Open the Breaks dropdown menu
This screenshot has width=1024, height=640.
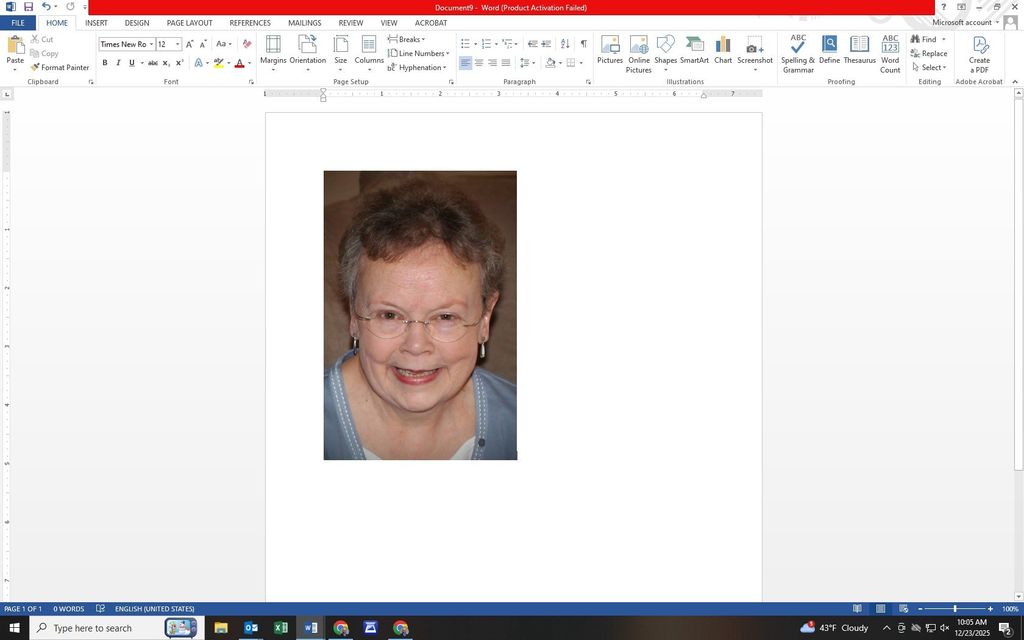click(407, 39)
